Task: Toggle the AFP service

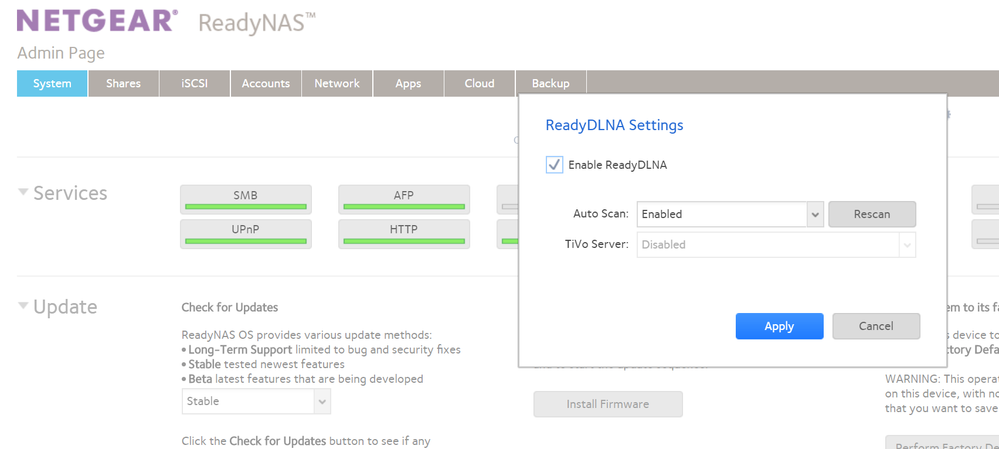Action: click(404, 199)
